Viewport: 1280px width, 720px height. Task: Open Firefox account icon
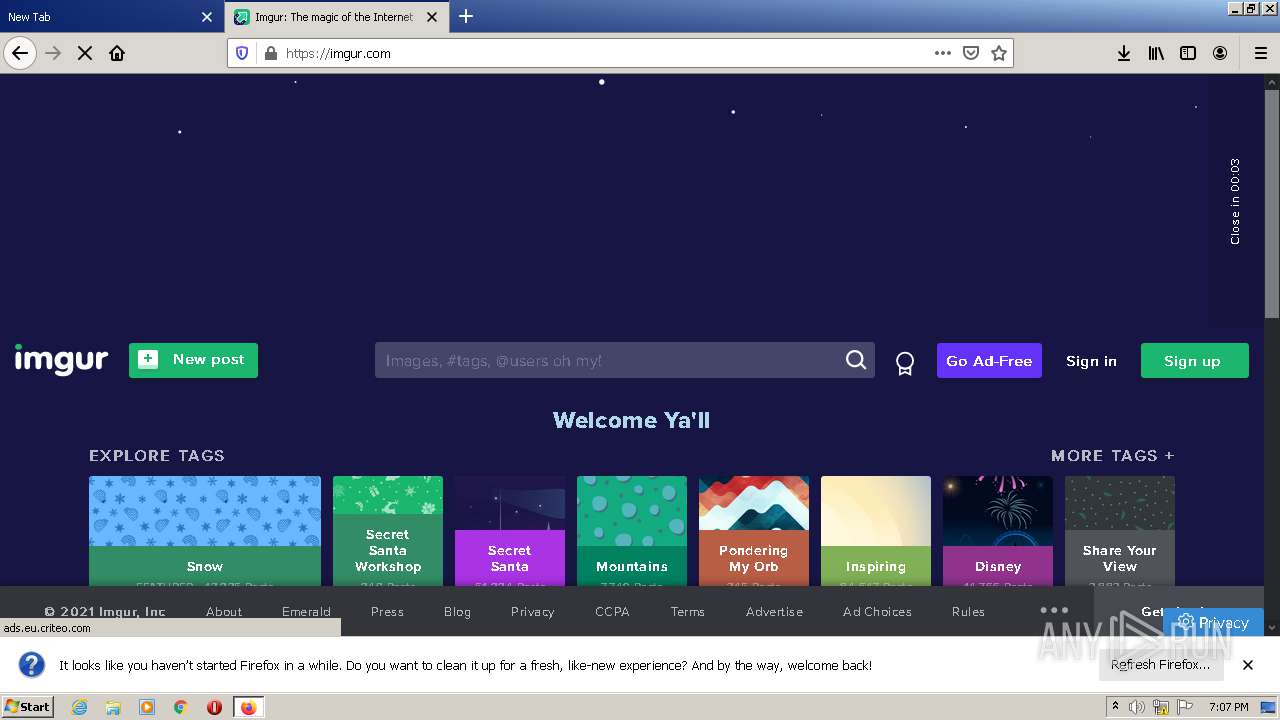[1220, 53]
